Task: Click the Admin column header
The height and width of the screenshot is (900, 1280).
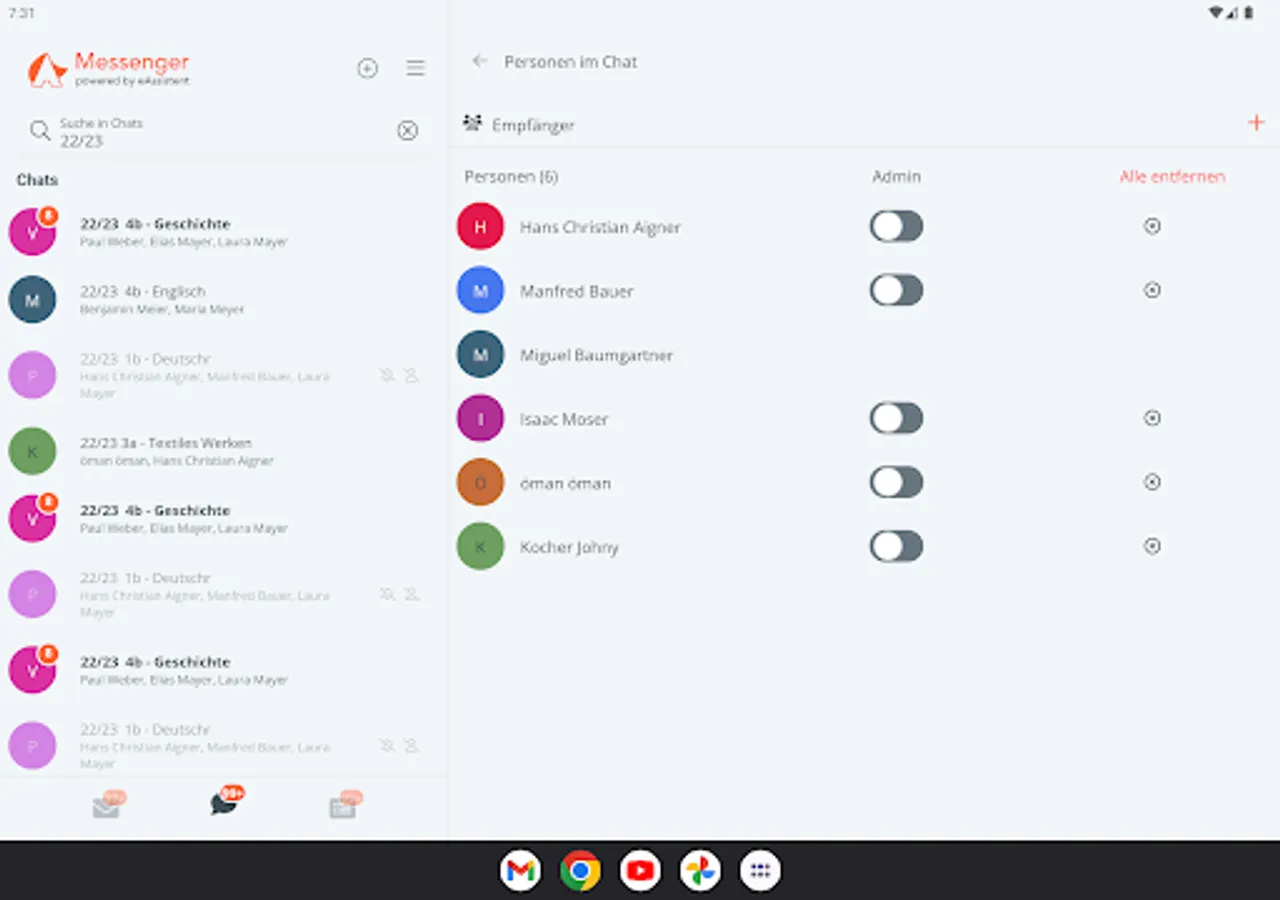Action: [x=896, y=177]
